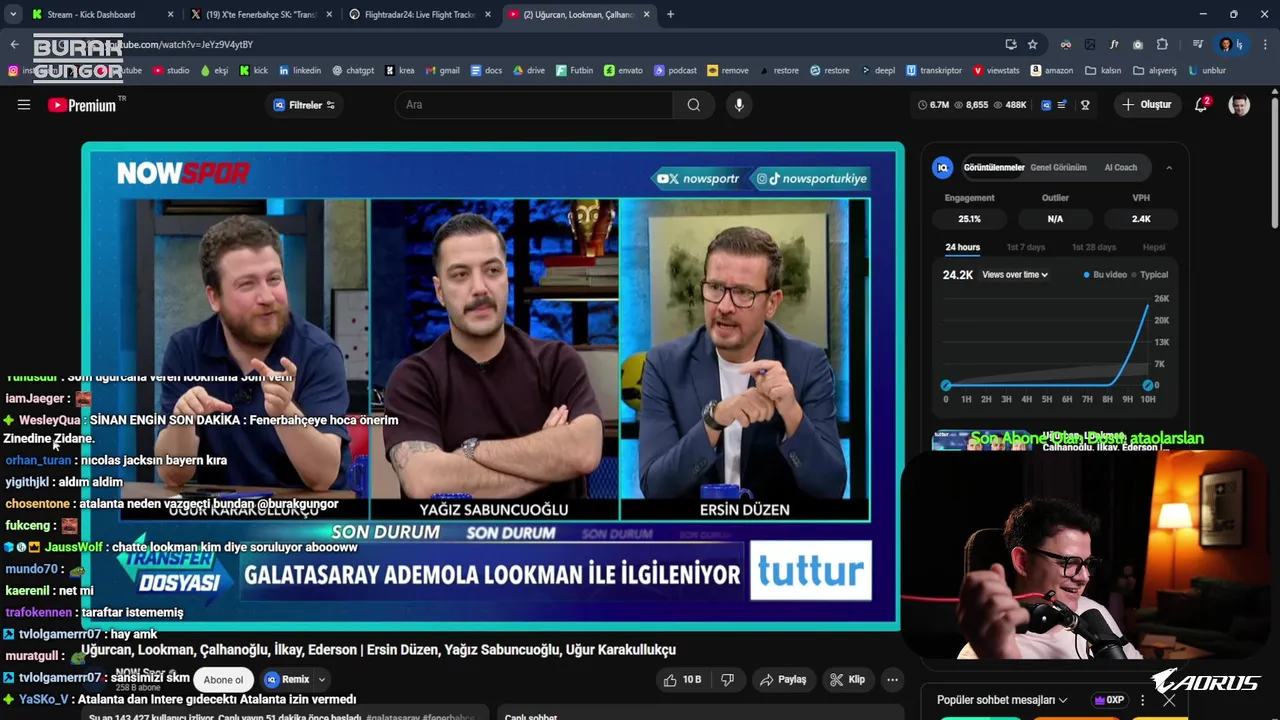
Task: Click the nowsportr X handle in video
Action: tap(698, 179)
